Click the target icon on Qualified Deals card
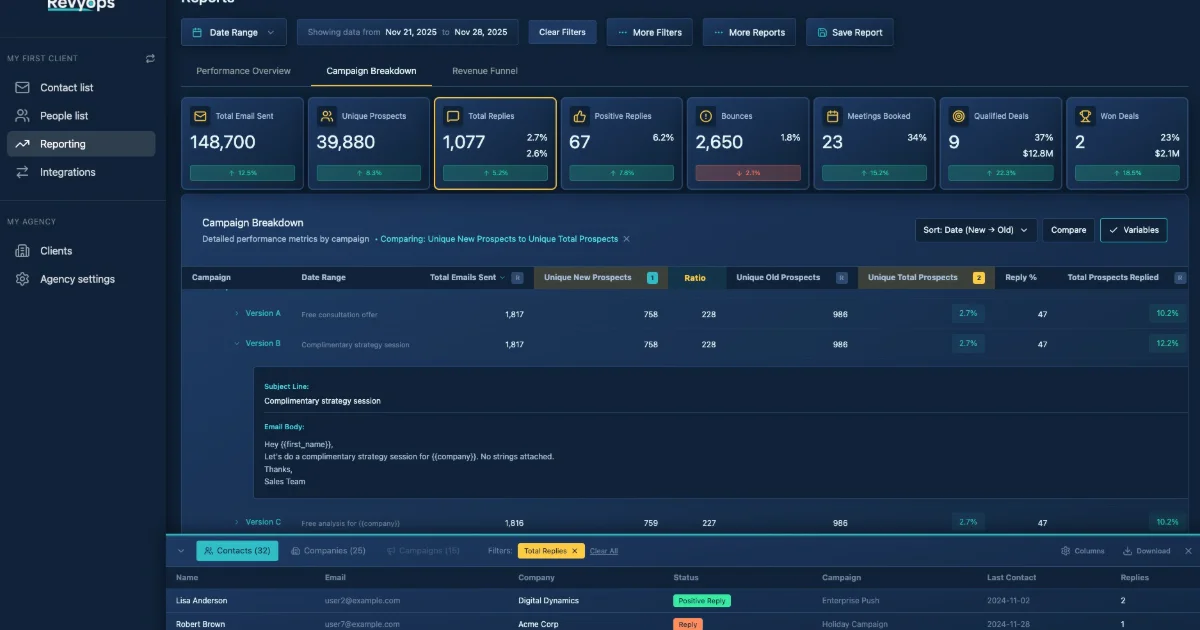This screenshot has height=630, width=1200. coord(958,116)
